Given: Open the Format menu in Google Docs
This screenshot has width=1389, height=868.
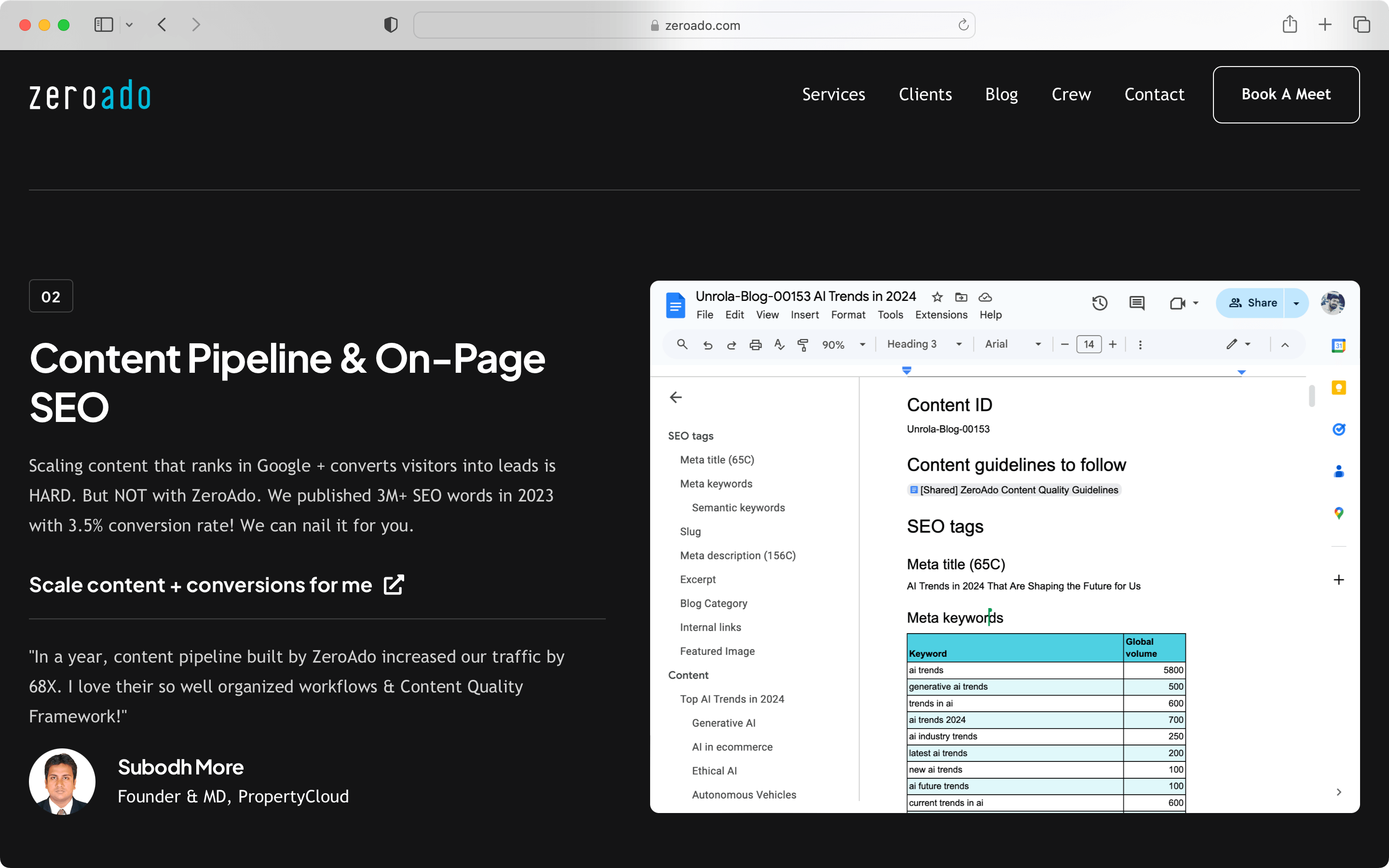Looking at the screenshot, I should (848, 315).
